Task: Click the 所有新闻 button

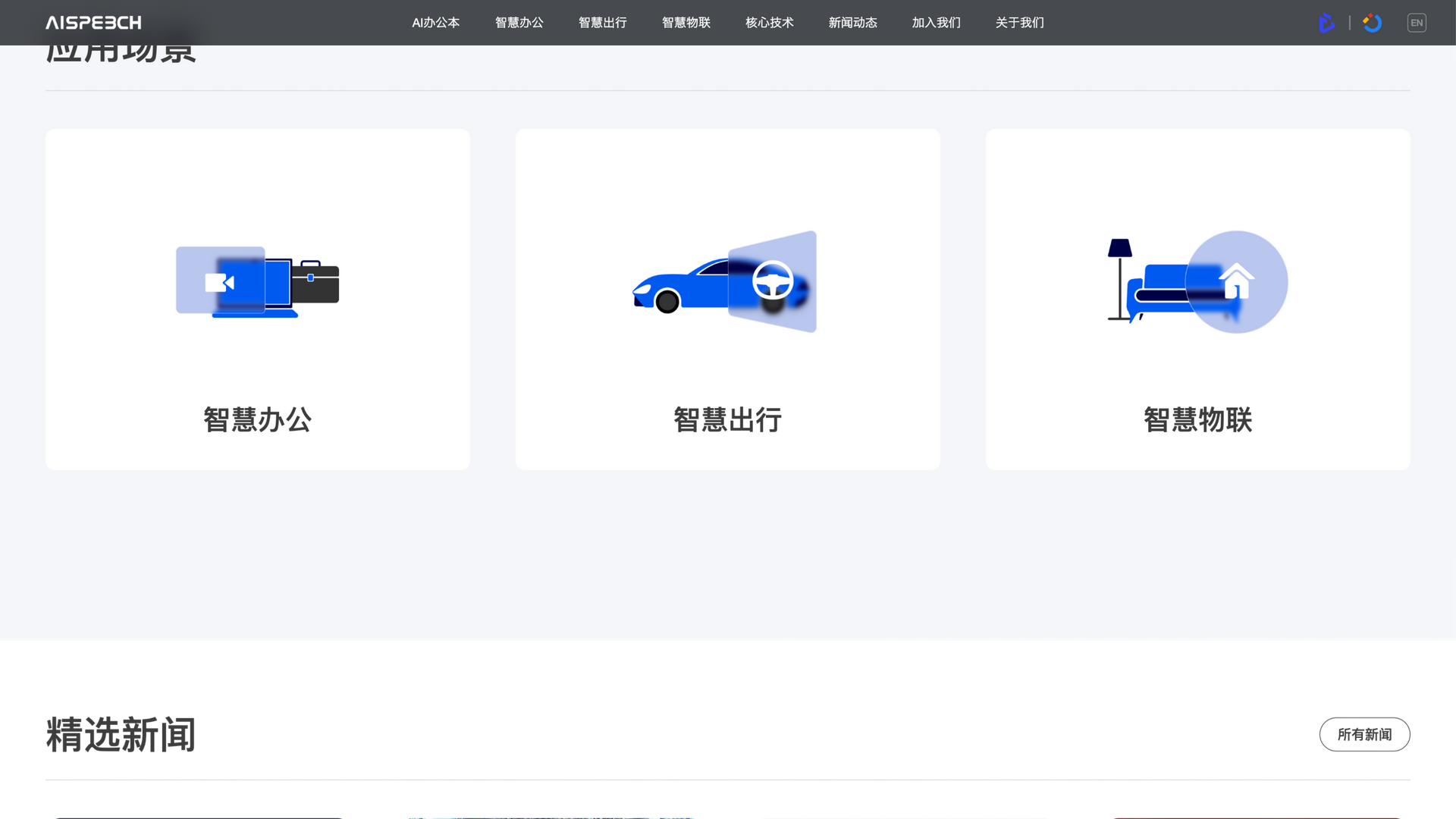Action: pyautogui.click(x=1365, y=734)
